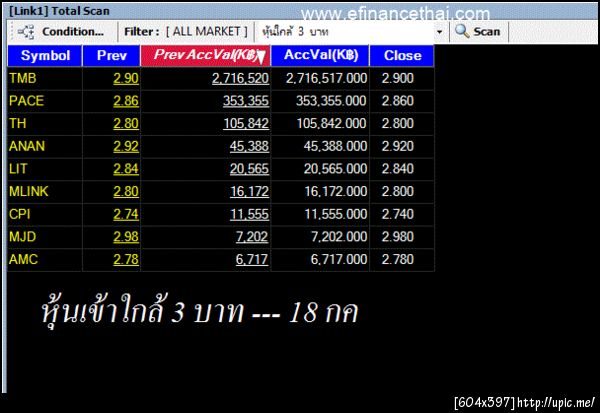The width and height of the screenshot is (600, 413).
Task: Click AMC prev price 2.78
Action: (126, 259)
